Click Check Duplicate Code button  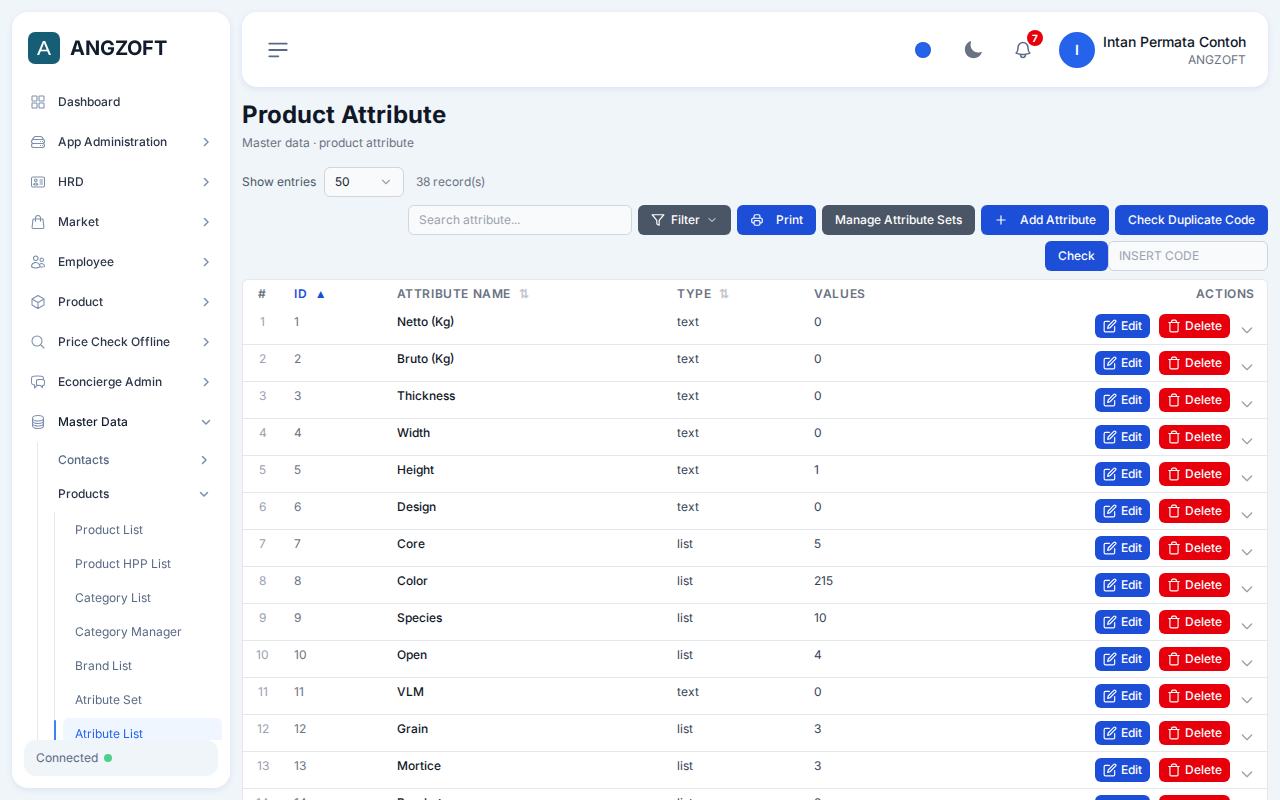tap(1191, 220)
